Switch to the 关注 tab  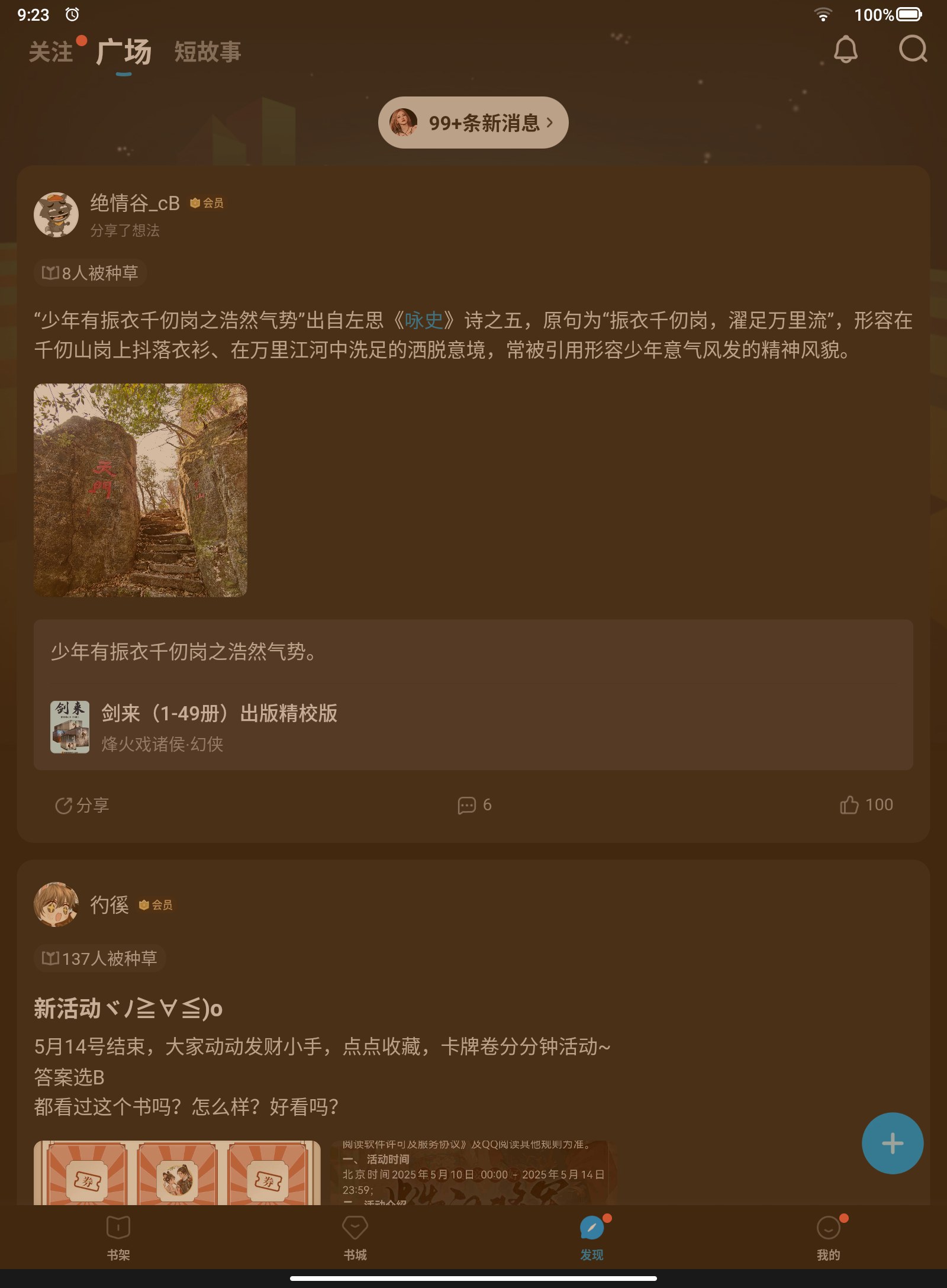[51, 51]
